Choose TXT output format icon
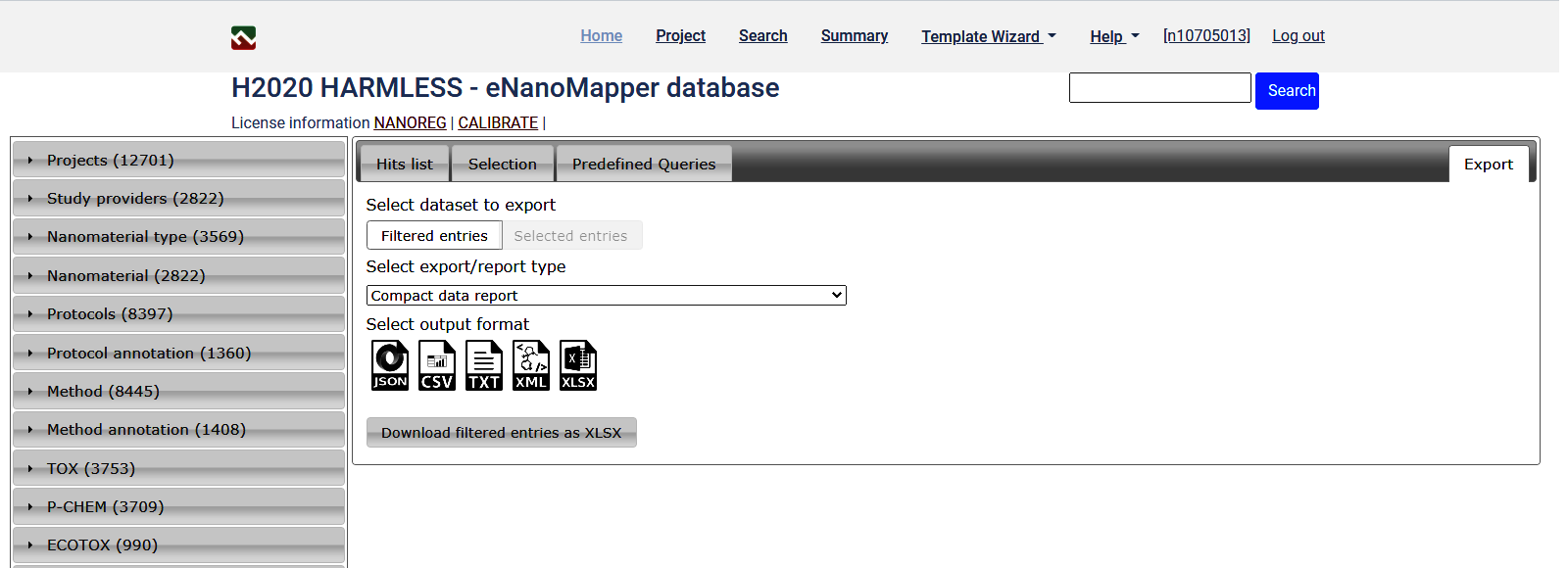 tap(484, 365)
